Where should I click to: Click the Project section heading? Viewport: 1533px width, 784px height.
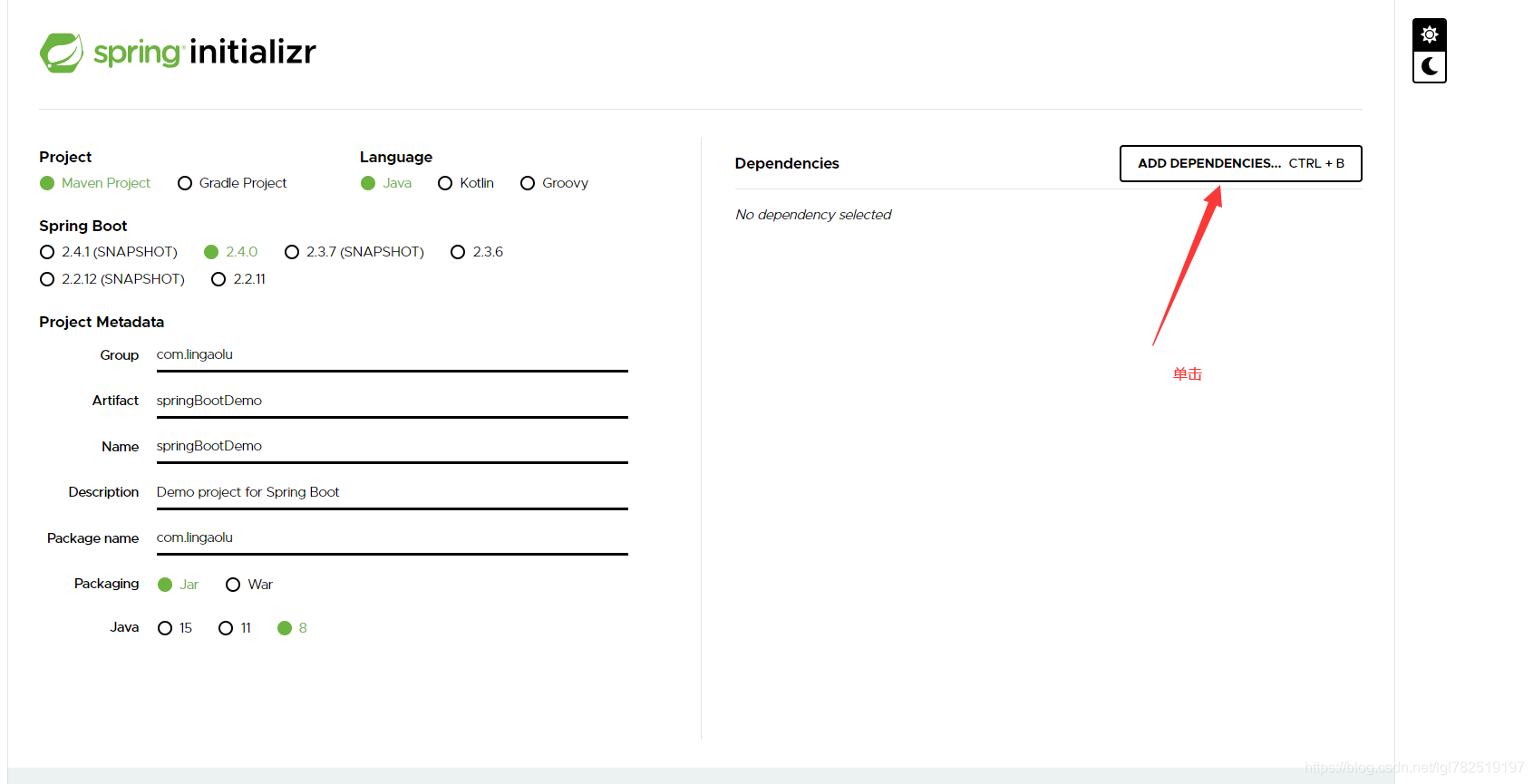tap(65, 157)
